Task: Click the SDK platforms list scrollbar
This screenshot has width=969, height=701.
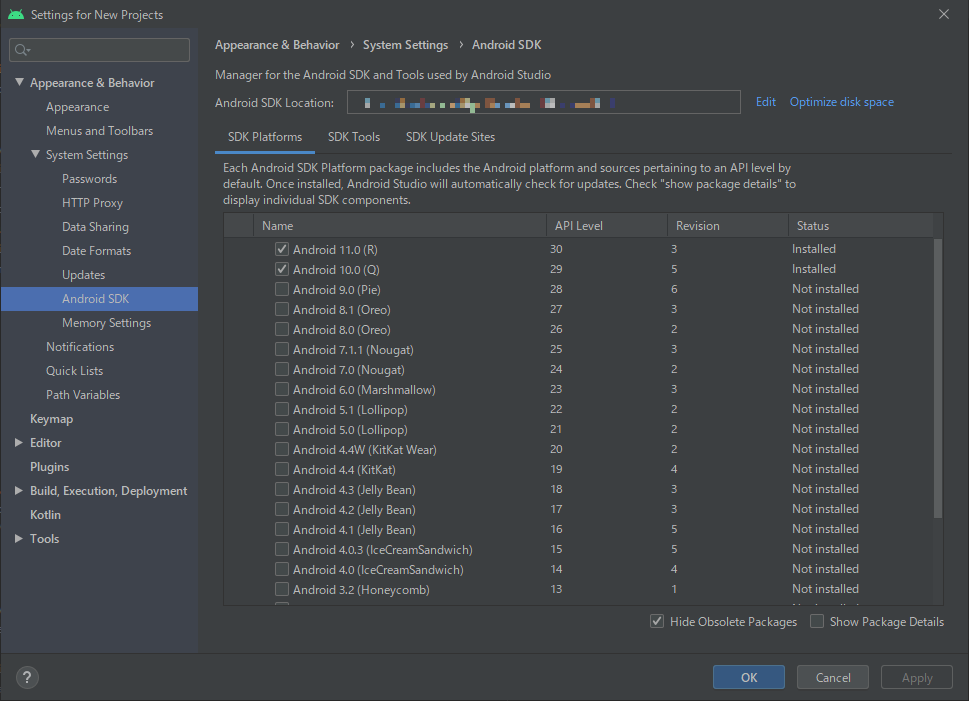Action: click(x=938, y=378)
